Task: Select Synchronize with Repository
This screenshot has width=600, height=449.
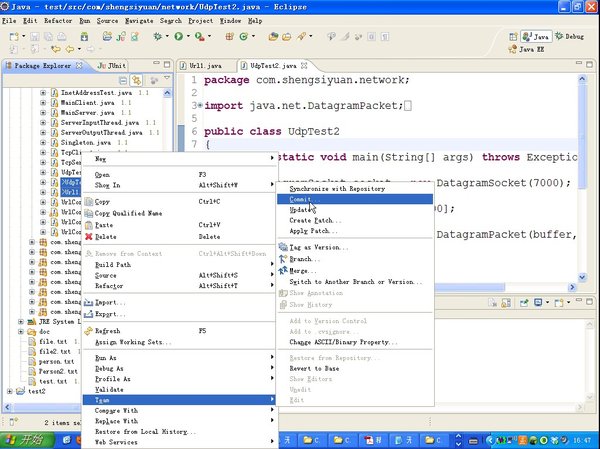Action: [336, 187]
